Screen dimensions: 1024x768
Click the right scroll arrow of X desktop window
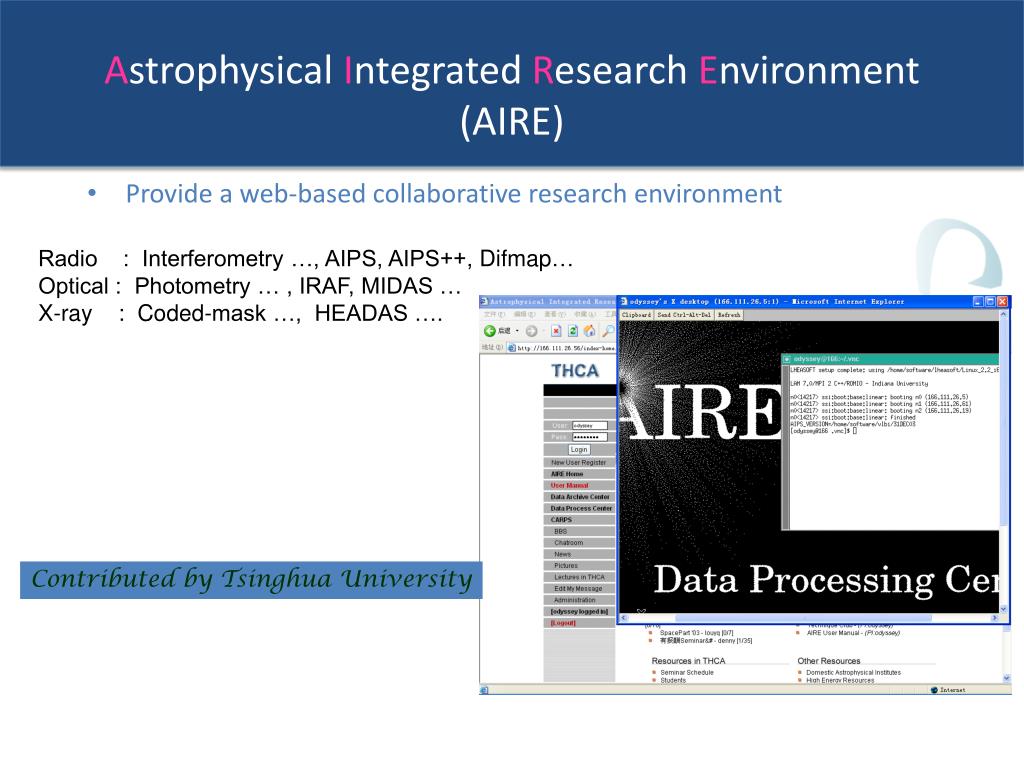995,617
